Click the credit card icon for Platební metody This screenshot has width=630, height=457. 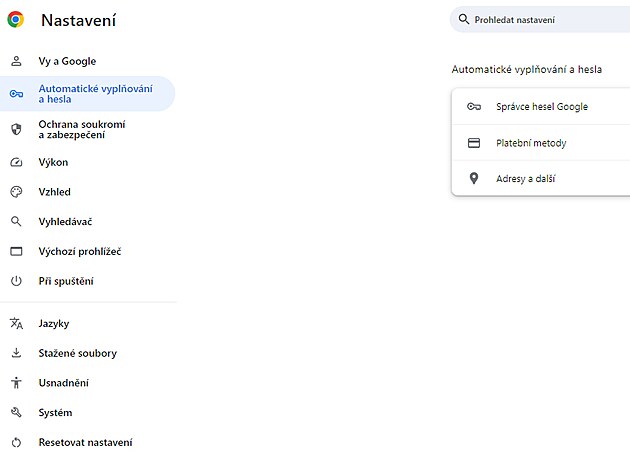click(x=474, y=143)
